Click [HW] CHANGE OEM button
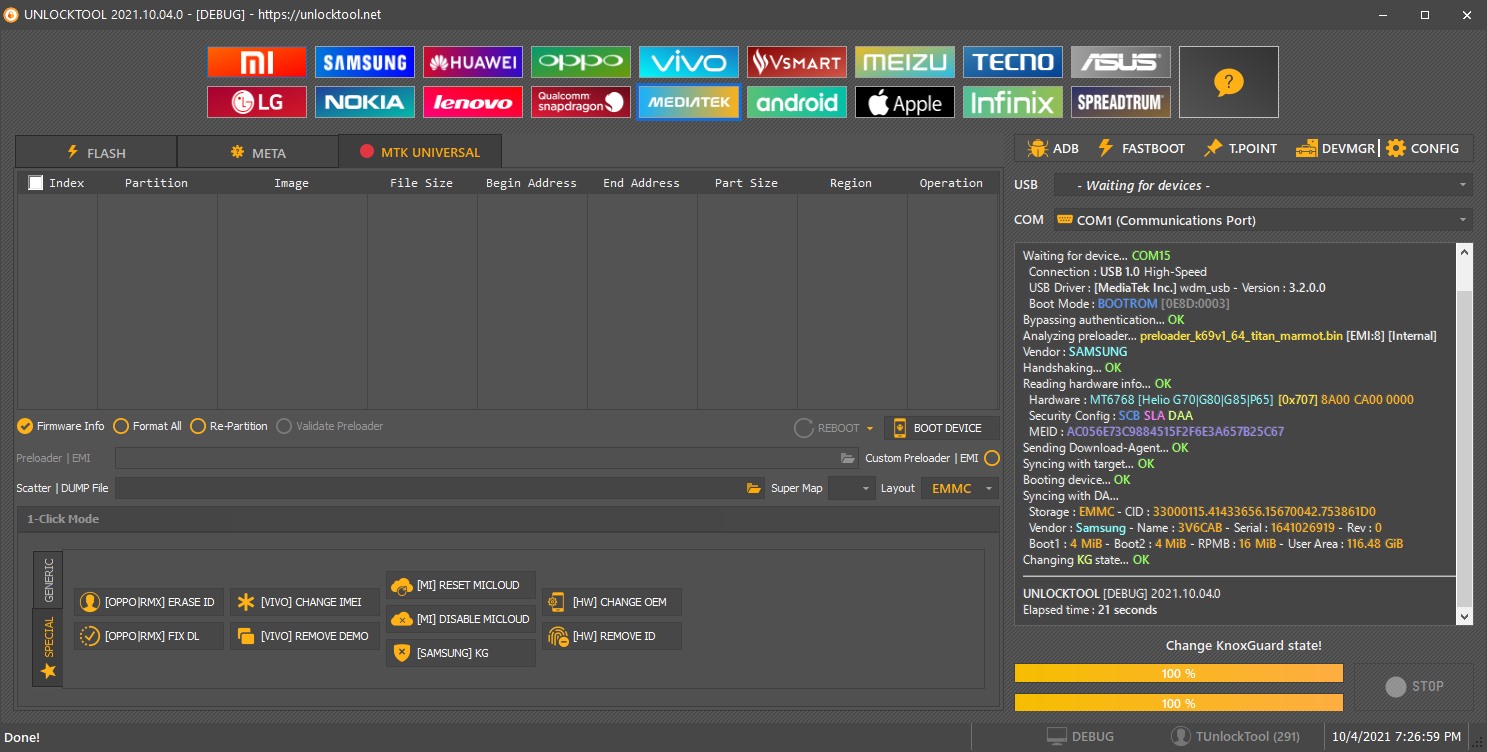The width and height of the screenshot is (1487, 752). [x=612, y=602]
